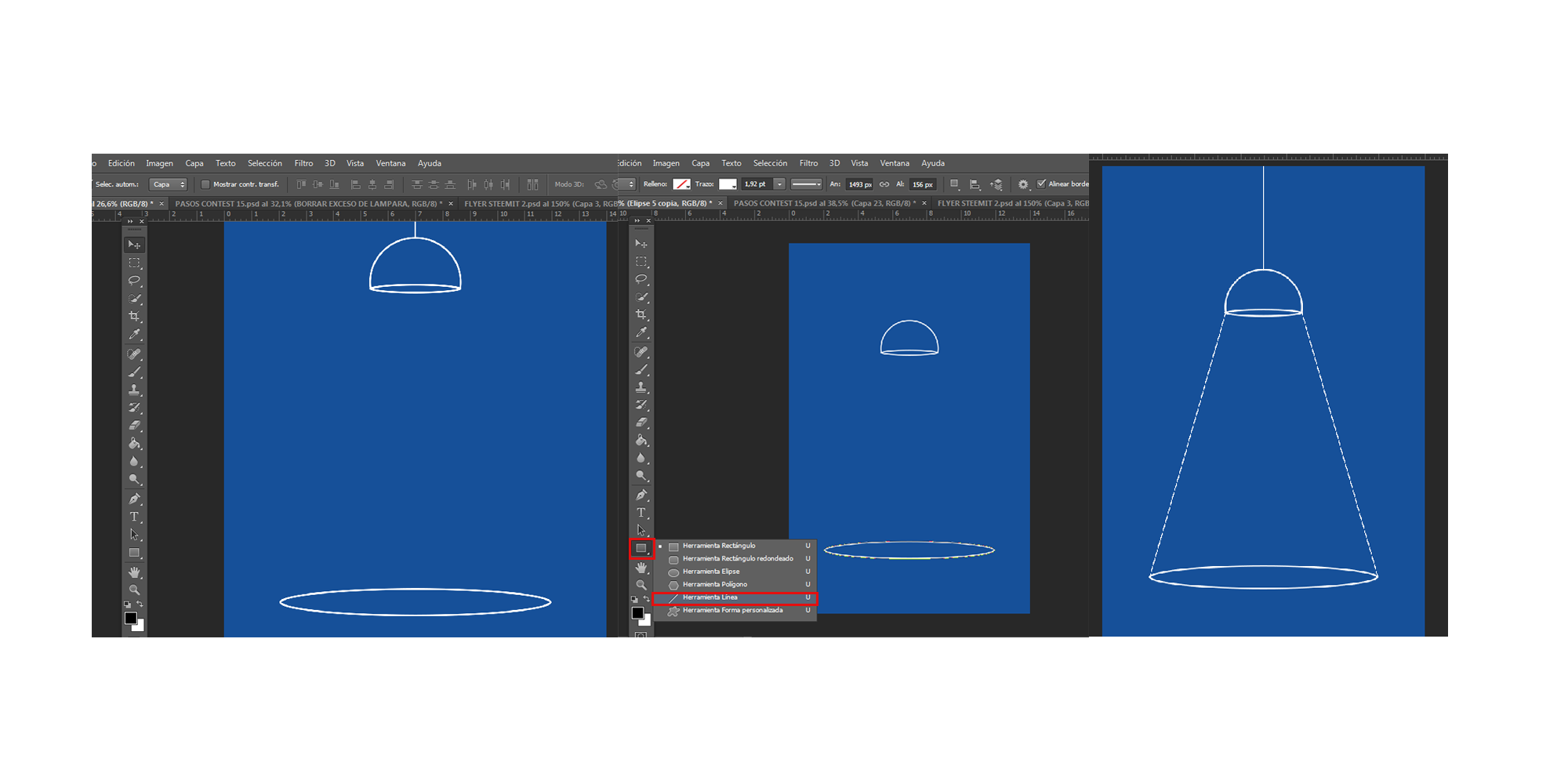Select Zoom tool in left window toolbar
This screenshot has height=784, width=1568.
point(134,590)
